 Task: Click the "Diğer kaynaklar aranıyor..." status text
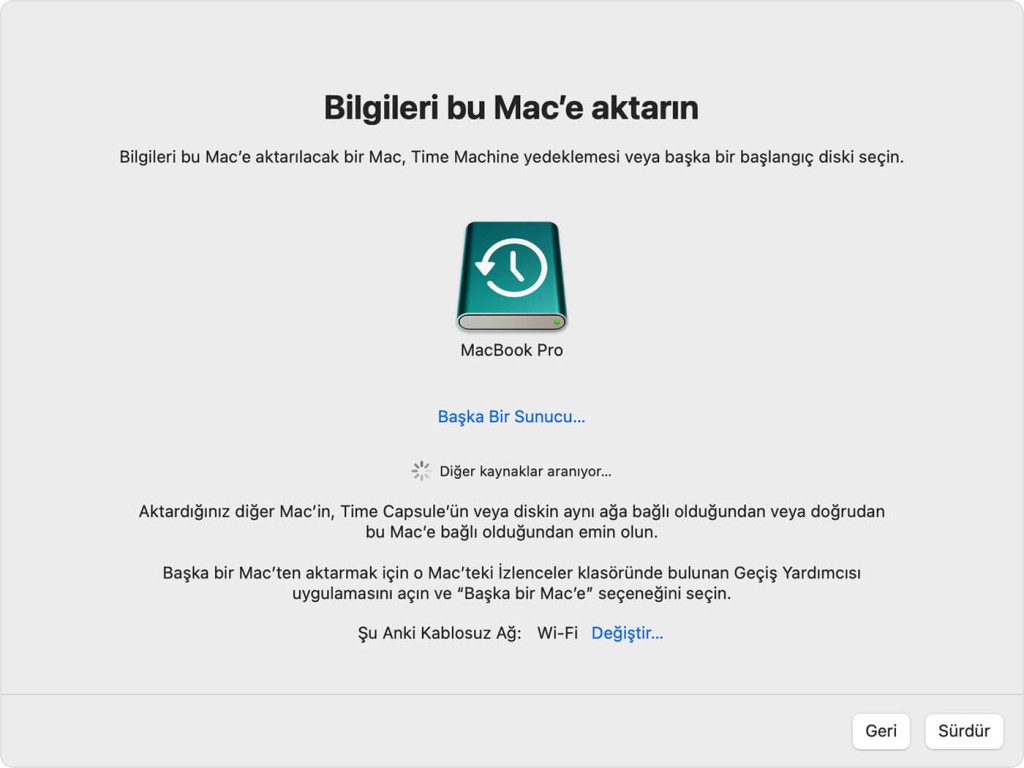coord(525,471)
